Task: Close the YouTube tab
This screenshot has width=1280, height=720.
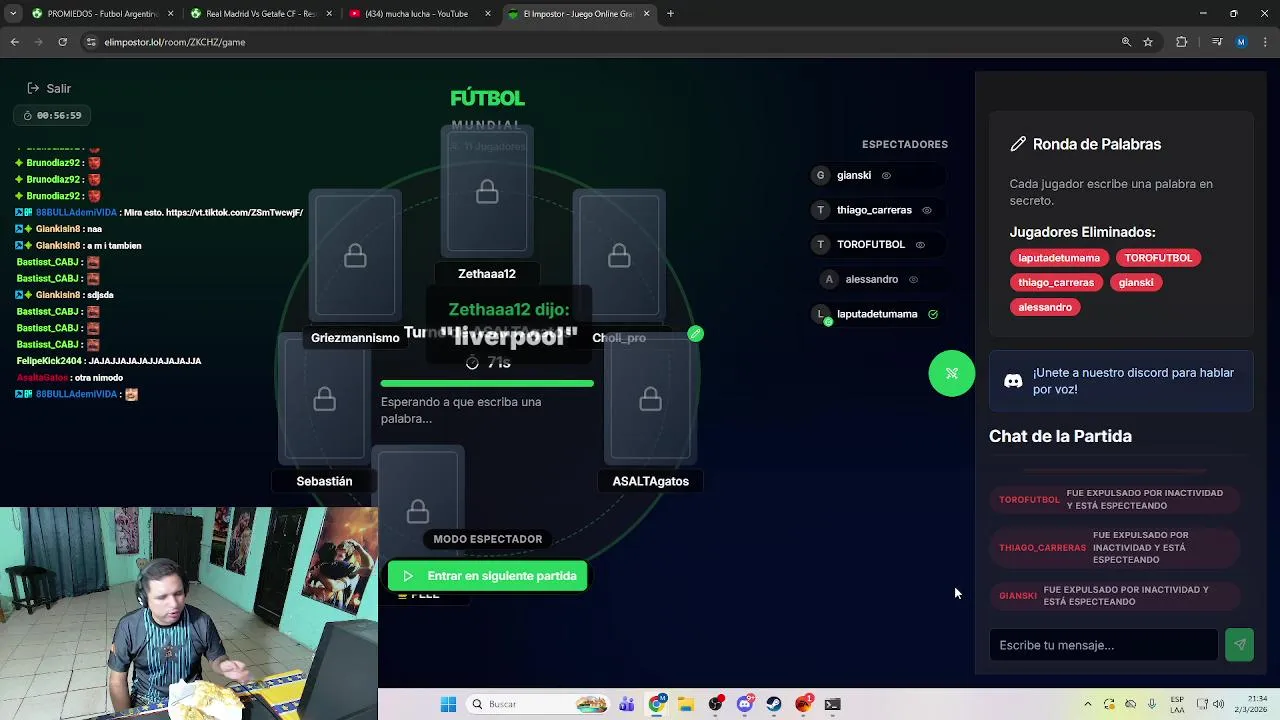Action: point(487,13)
